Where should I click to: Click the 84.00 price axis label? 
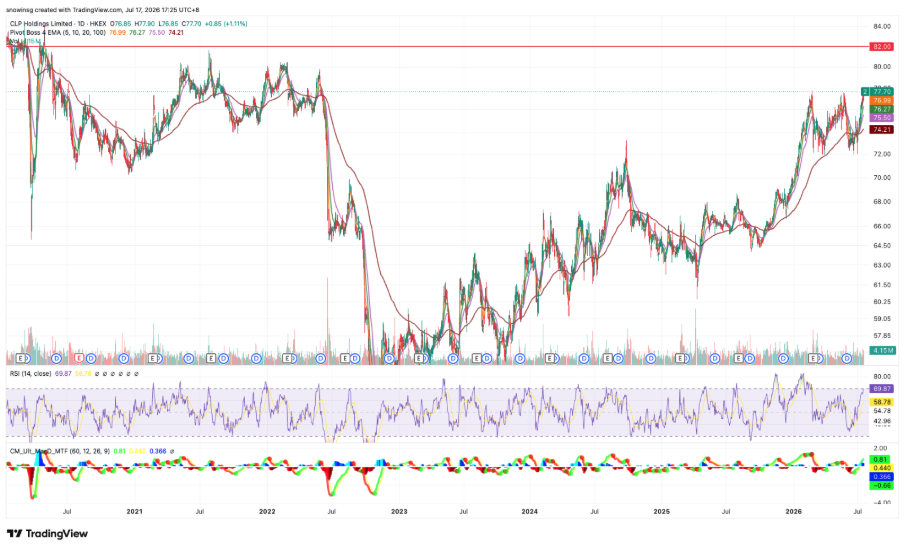[x=881, y=27]
